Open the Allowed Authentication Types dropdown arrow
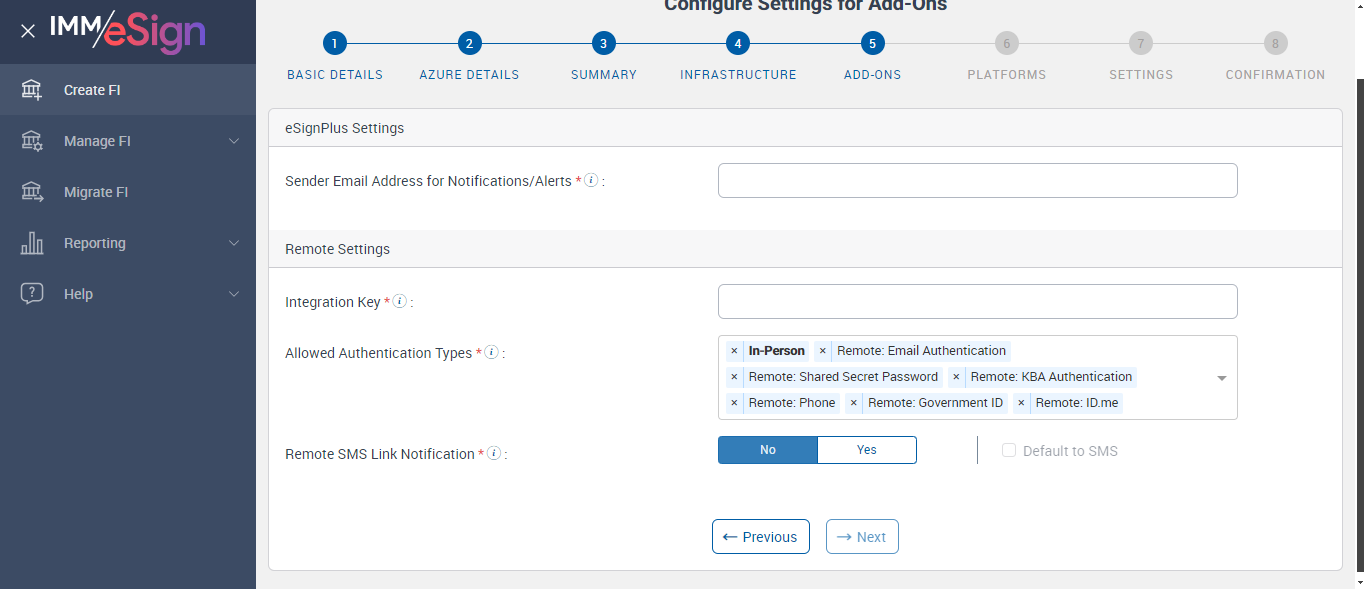 point(1221,378)
